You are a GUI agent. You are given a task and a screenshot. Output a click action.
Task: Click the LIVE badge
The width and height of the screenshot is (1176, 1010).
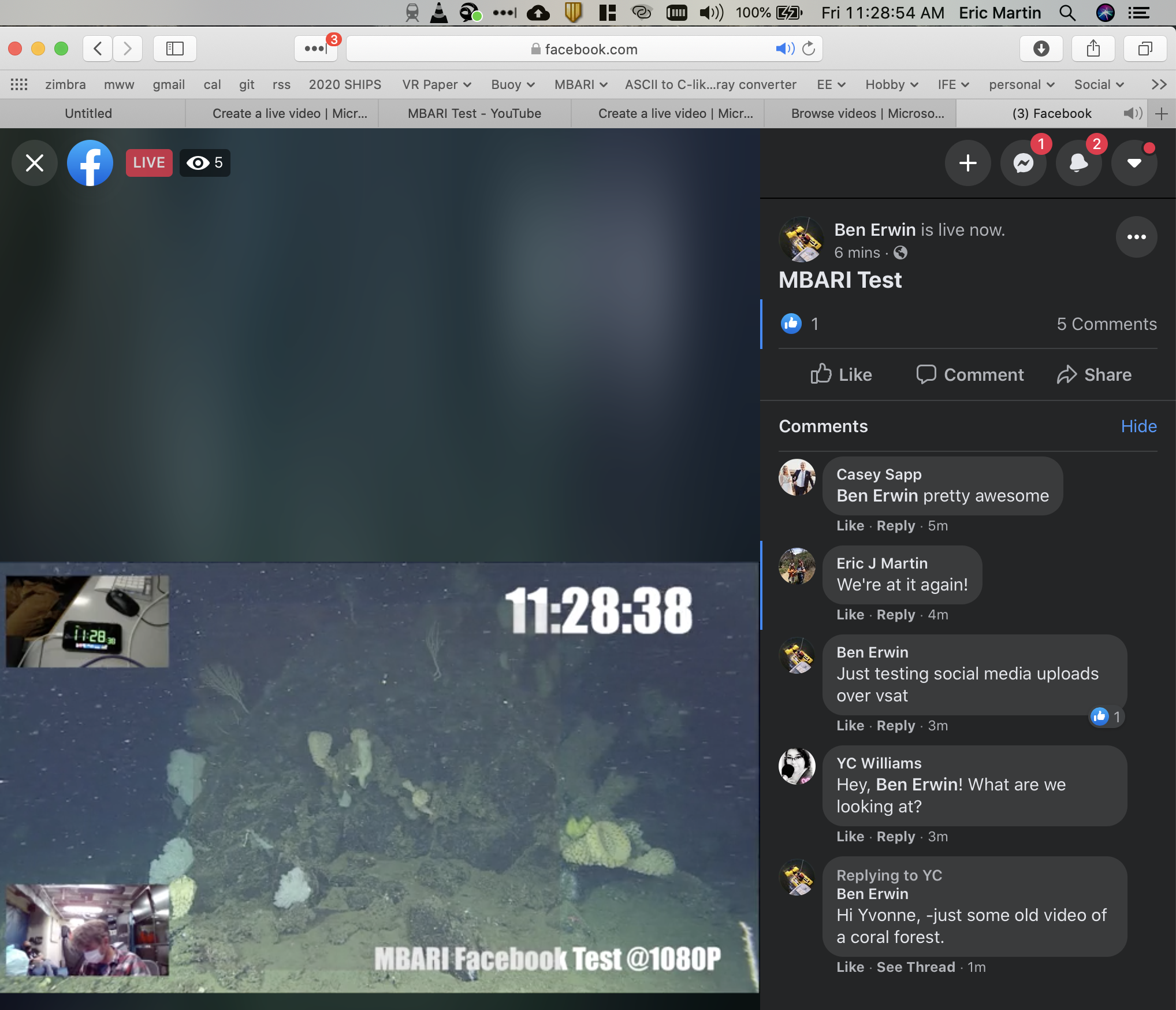[x=149, y=163]
